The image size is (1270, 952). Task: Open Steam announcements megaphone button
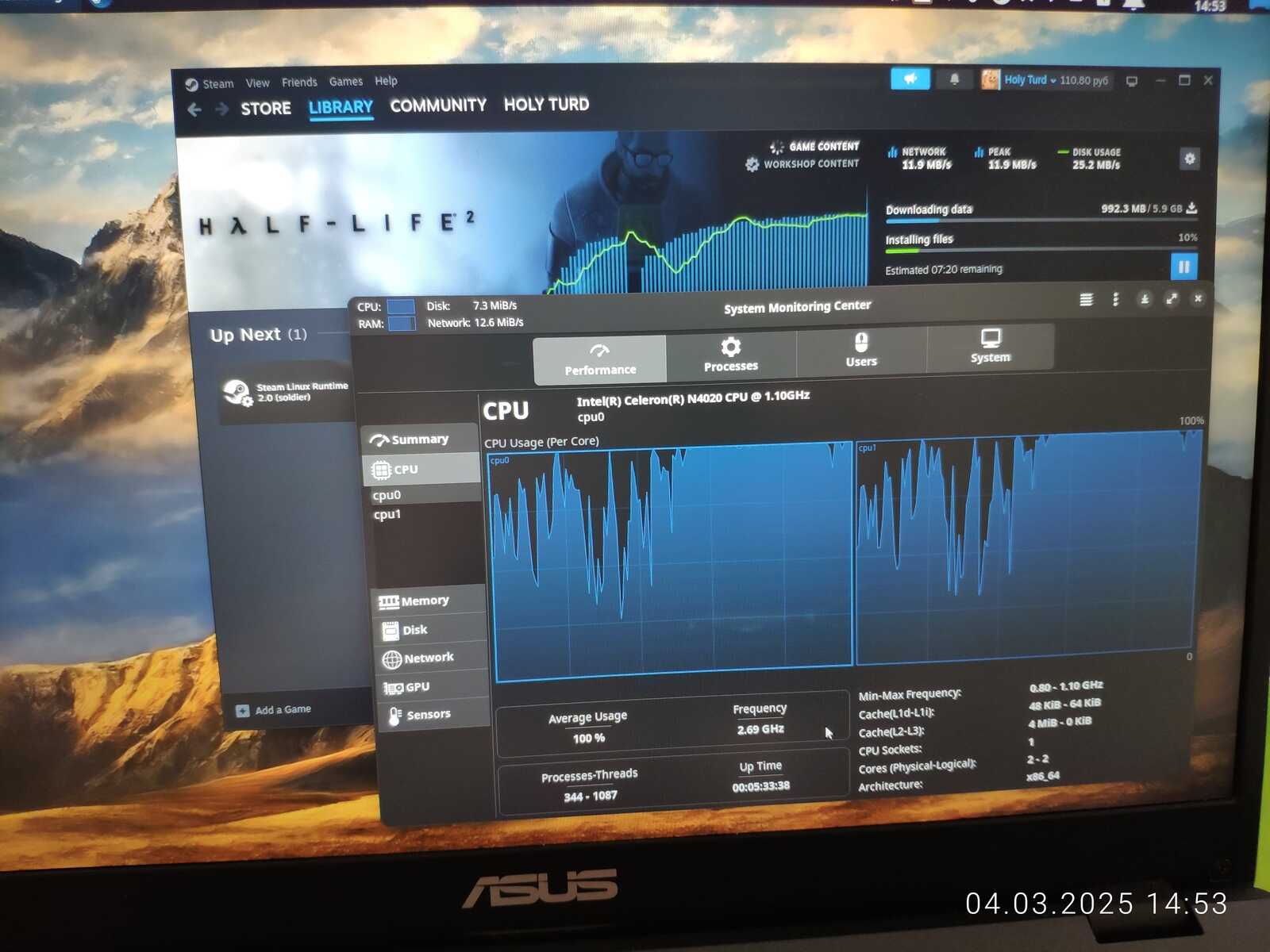tap(910, 79)
